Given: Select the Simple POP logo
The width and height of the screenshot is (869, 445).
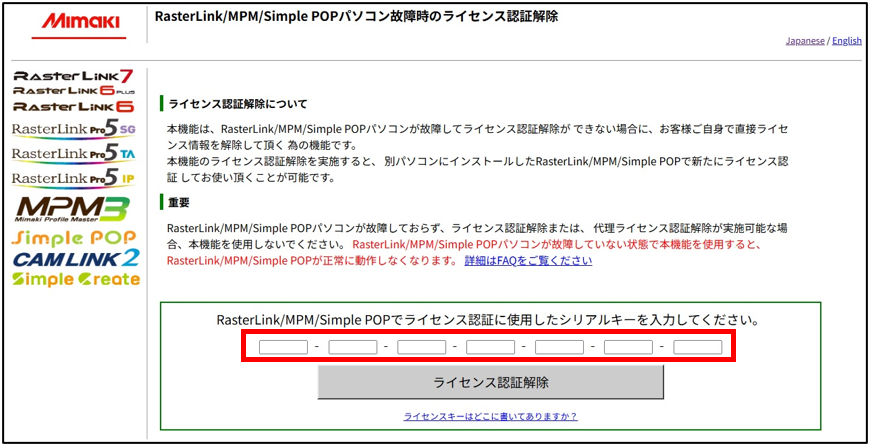Looking at the screenshot, I should click(x=74, y=238).
